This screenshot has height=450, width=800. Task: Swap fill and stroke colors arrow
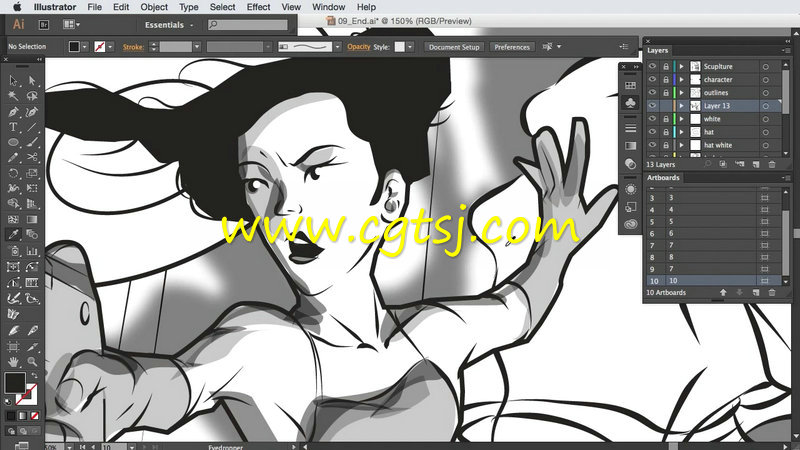click(35, 376)
